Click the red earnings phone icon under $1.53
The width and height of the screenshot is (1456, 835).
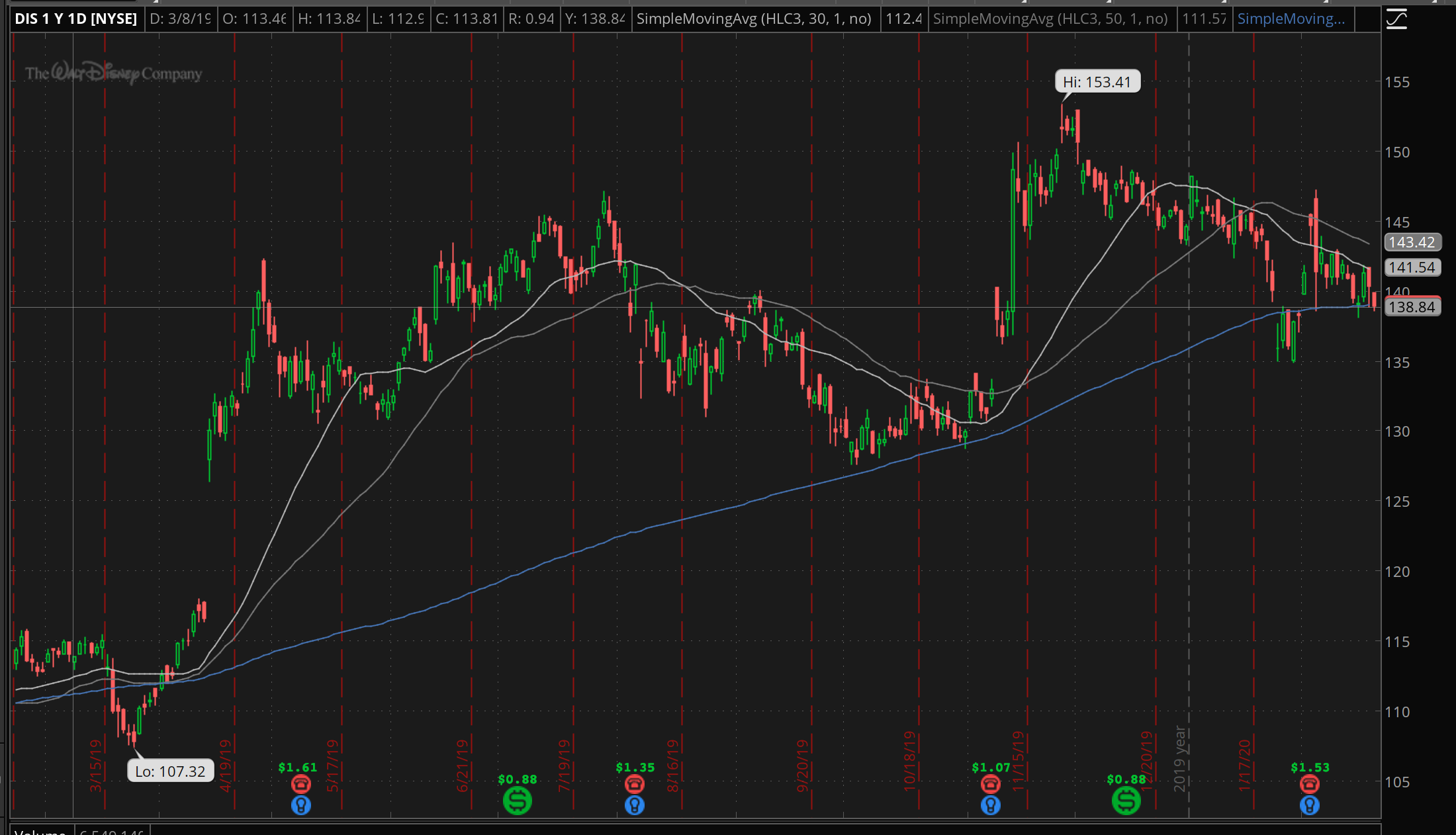[1310, 785]
